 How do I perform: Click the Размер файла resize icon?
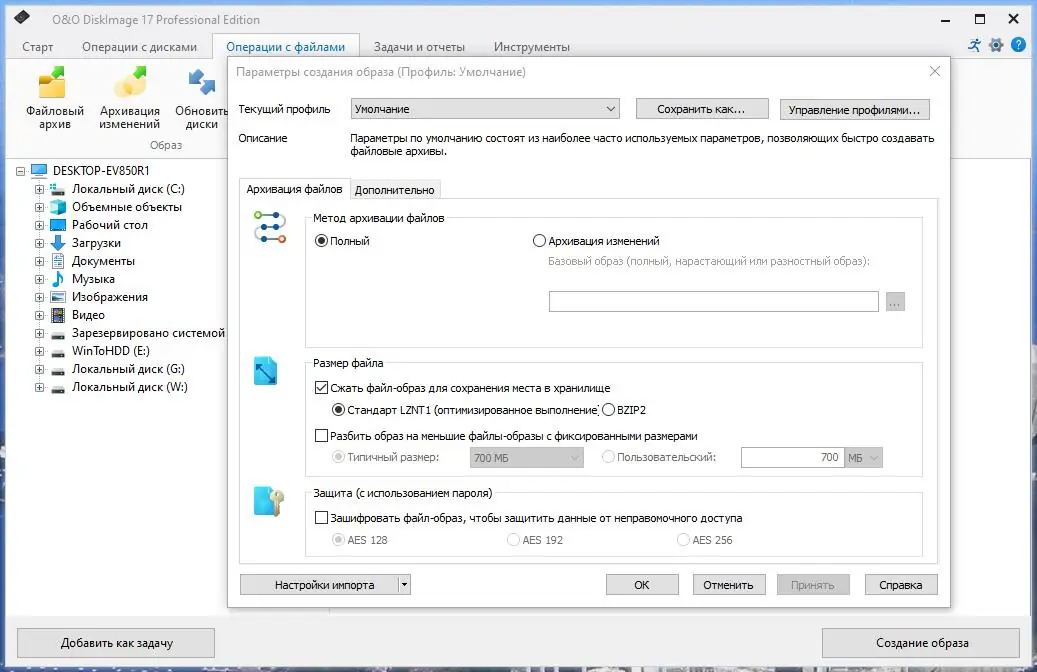coord(266,371)
